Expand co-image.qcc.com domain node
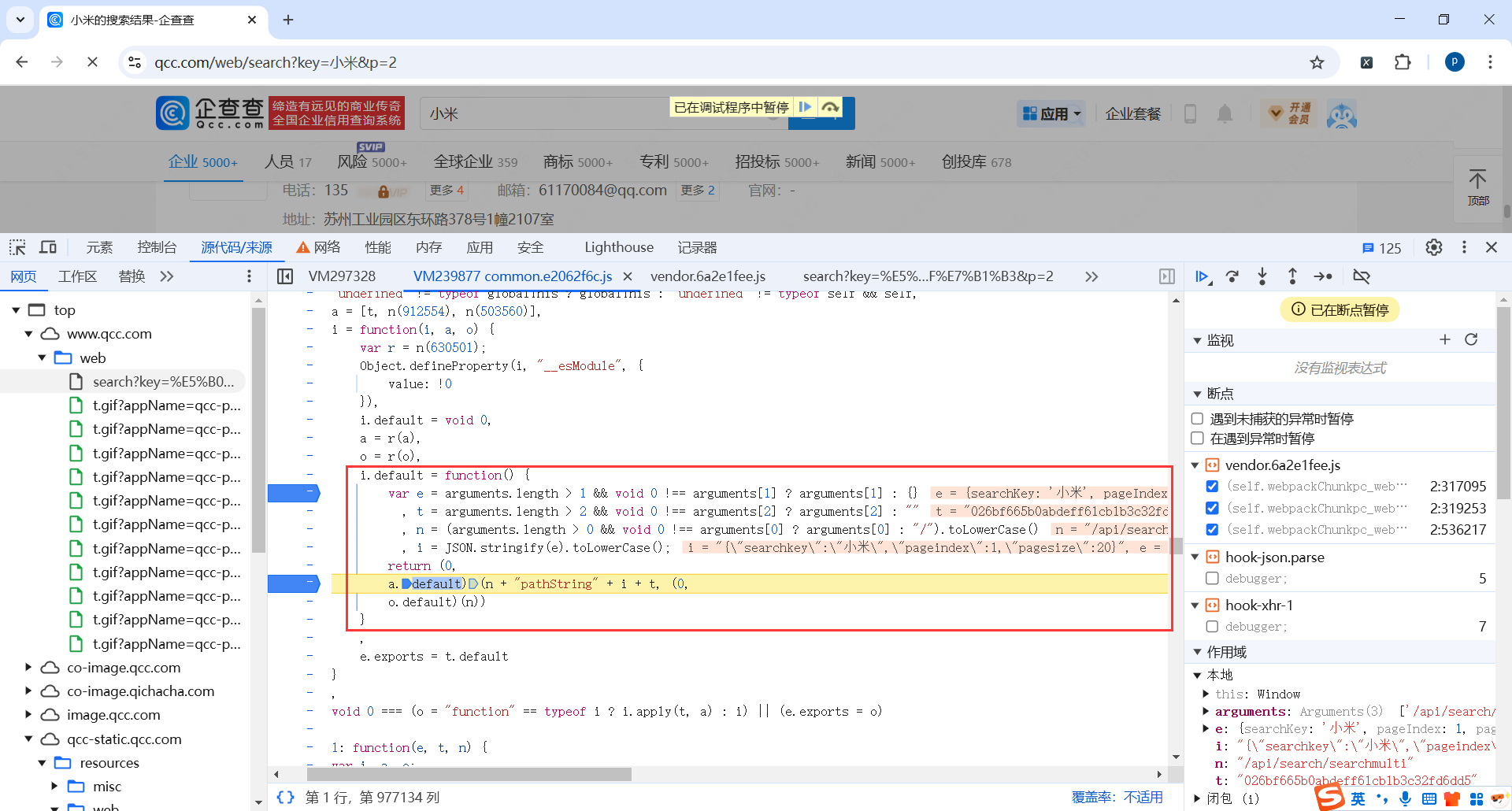The height and width of the screenshot is (811, 1512). (x=28, y=668)
